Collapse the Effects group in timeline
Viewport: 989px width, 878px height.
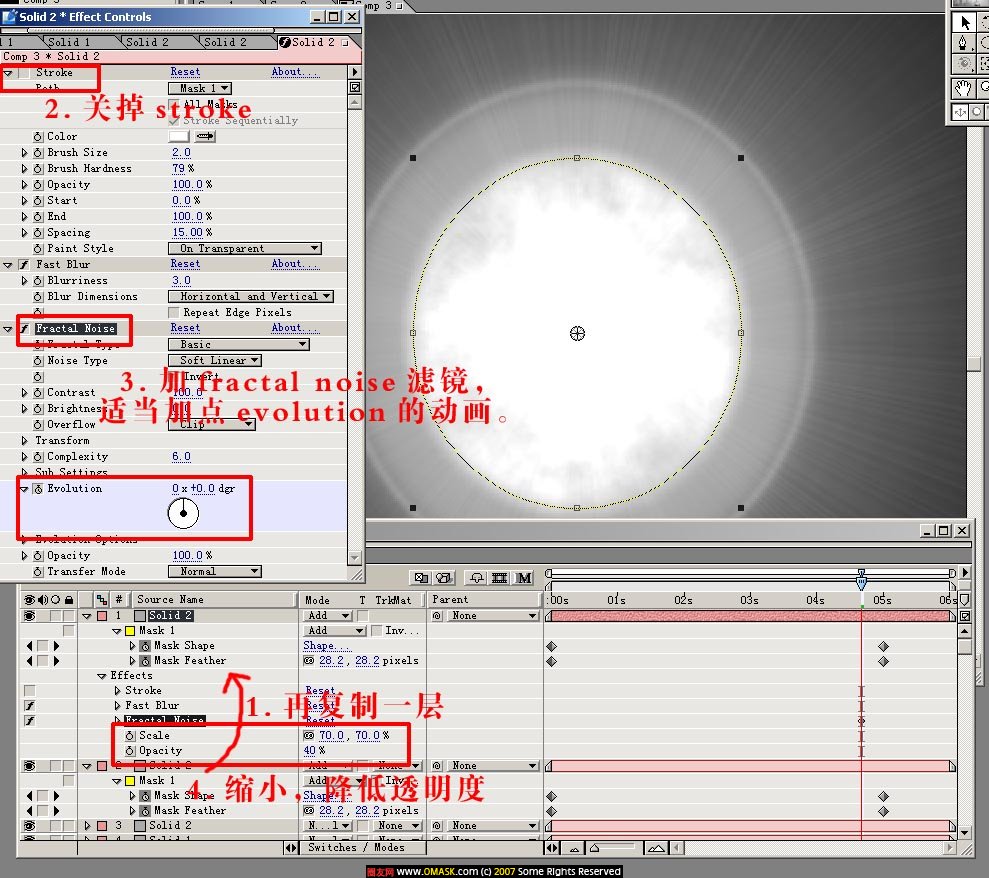point(102,676)
